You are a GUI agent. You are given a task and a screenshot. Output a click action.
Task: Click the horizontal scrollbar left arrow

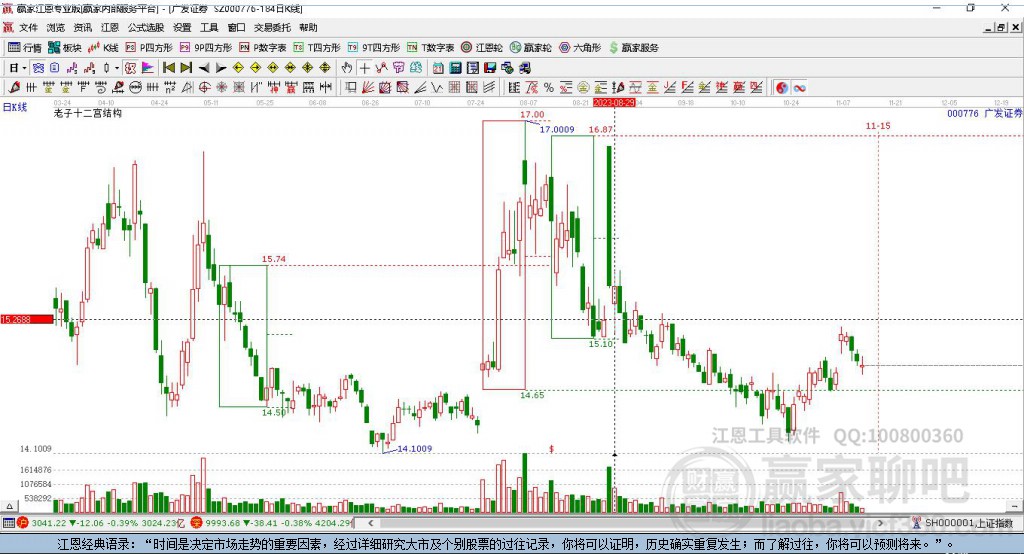pyautogui.click(x=370, y=523)
